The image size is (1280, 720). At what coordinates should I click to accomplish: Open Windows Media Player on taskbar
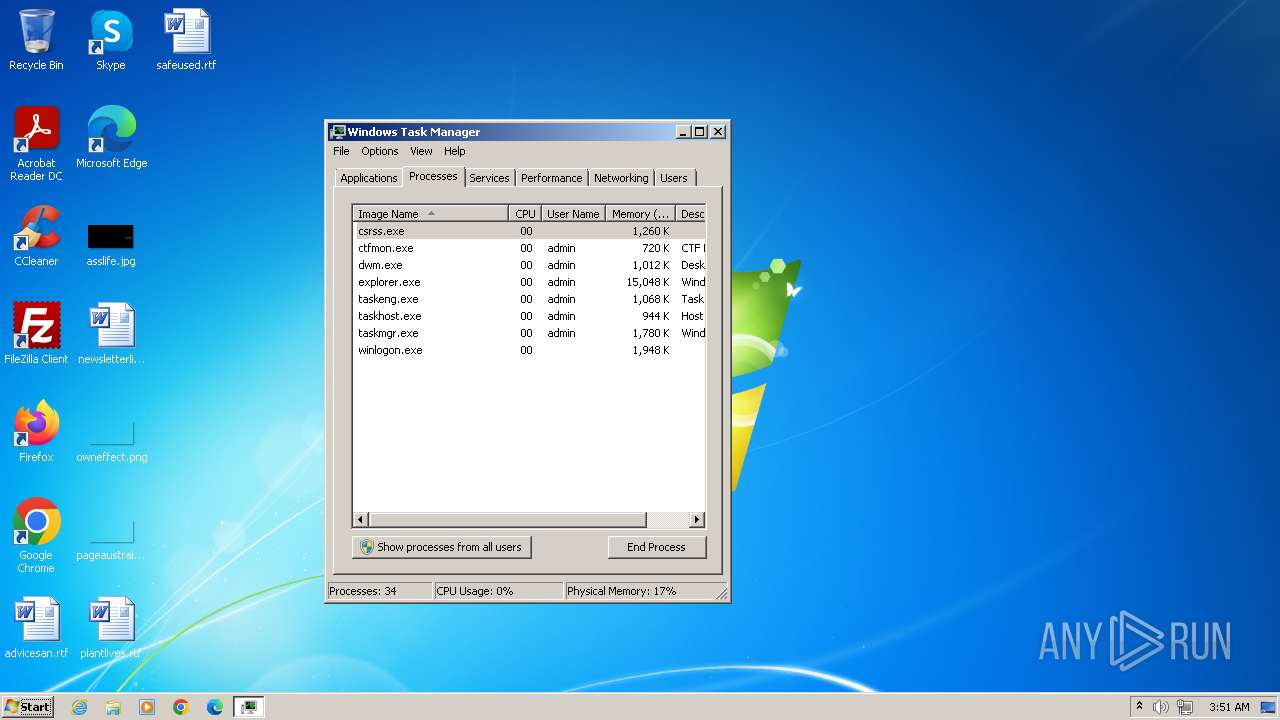click(147, 707)
